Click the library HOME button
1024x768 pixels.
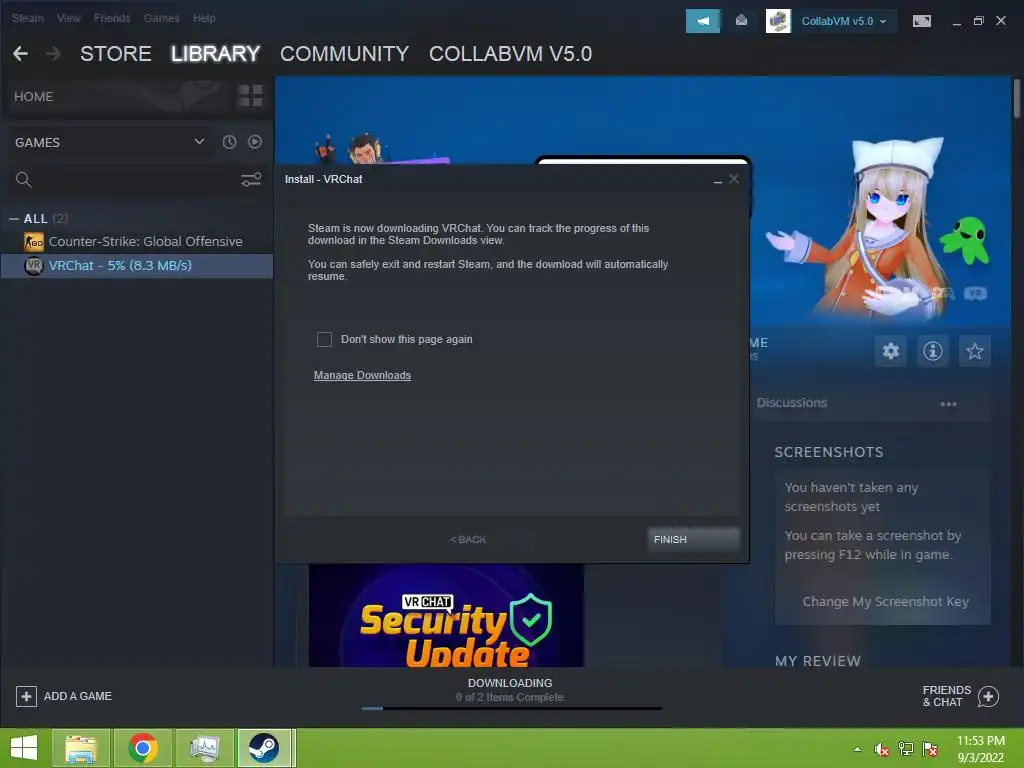coord(33,97)
